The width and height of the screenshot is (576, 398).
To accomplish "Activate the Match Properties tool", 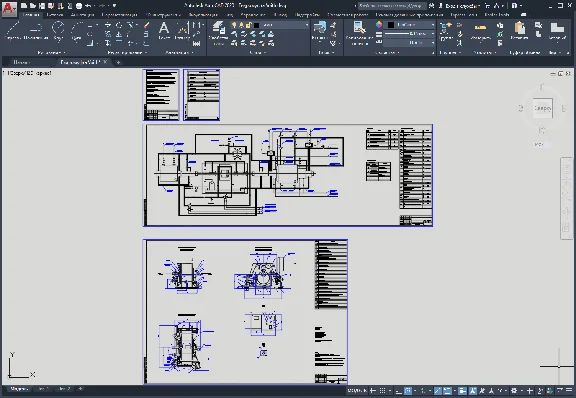I will (359, 33).
